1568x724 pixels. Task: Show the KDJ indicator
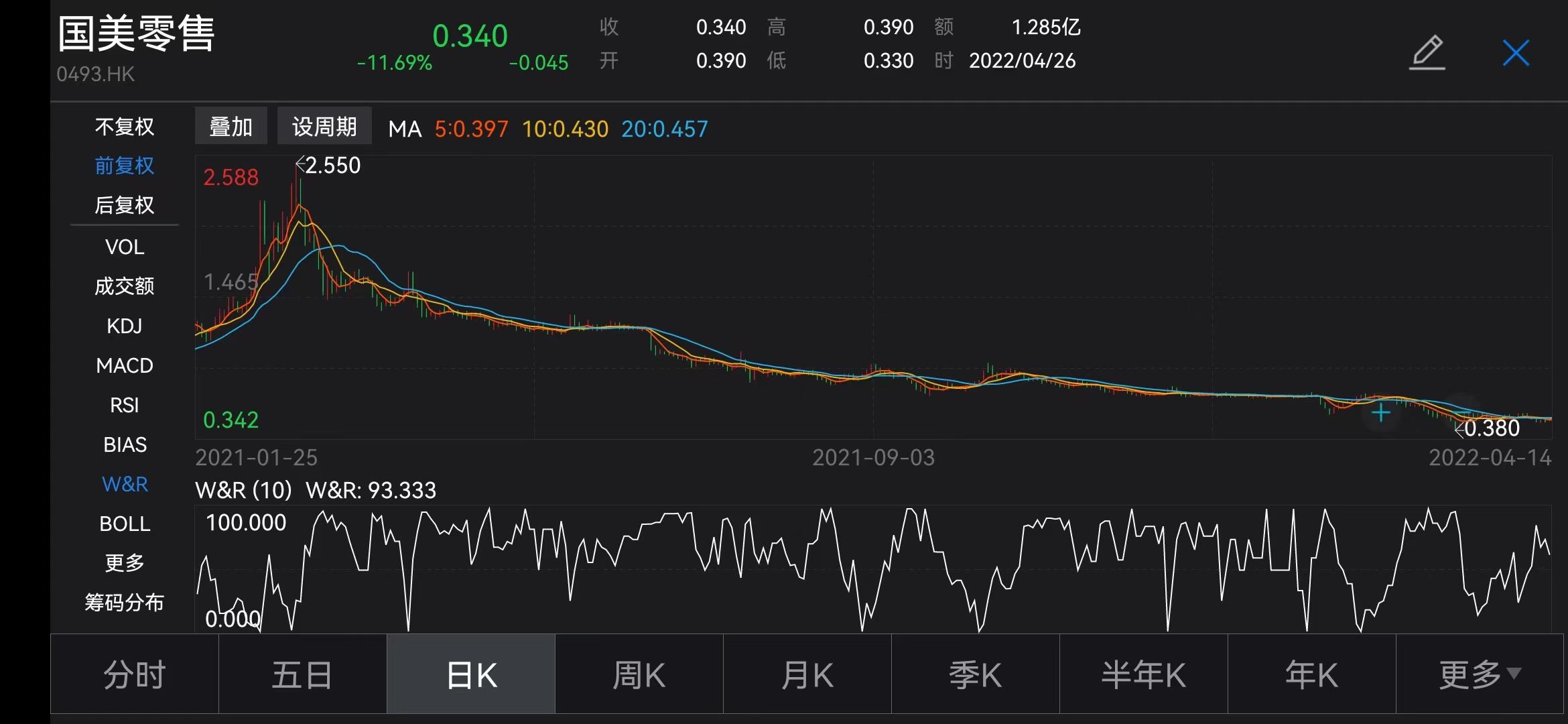[125, 326]
